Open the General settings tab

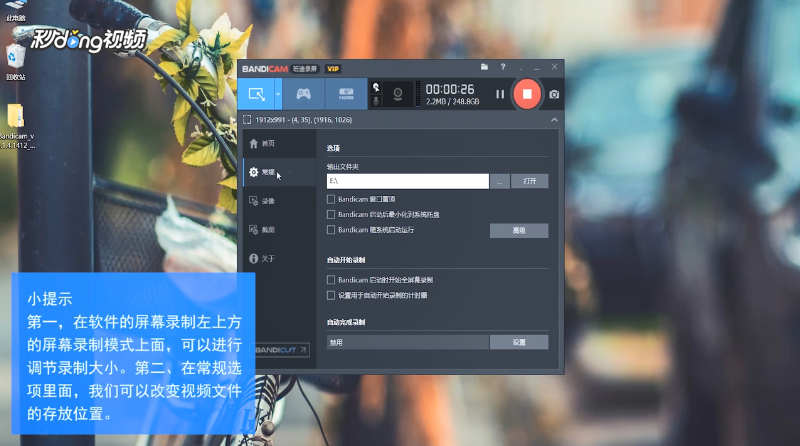[280, 172]
